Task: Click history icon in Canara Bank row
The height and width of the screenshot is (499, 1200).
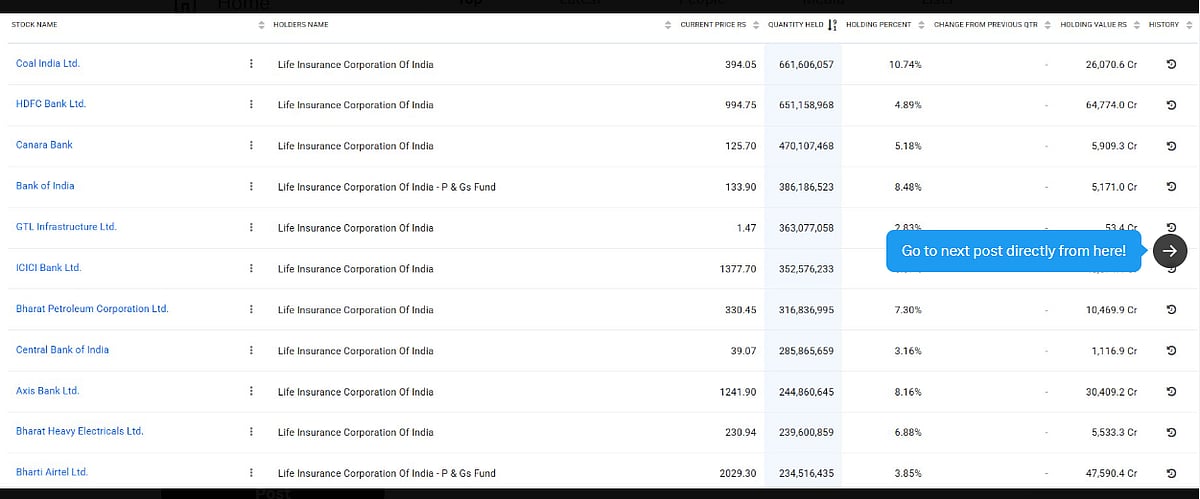Action: coord(1171,146)
